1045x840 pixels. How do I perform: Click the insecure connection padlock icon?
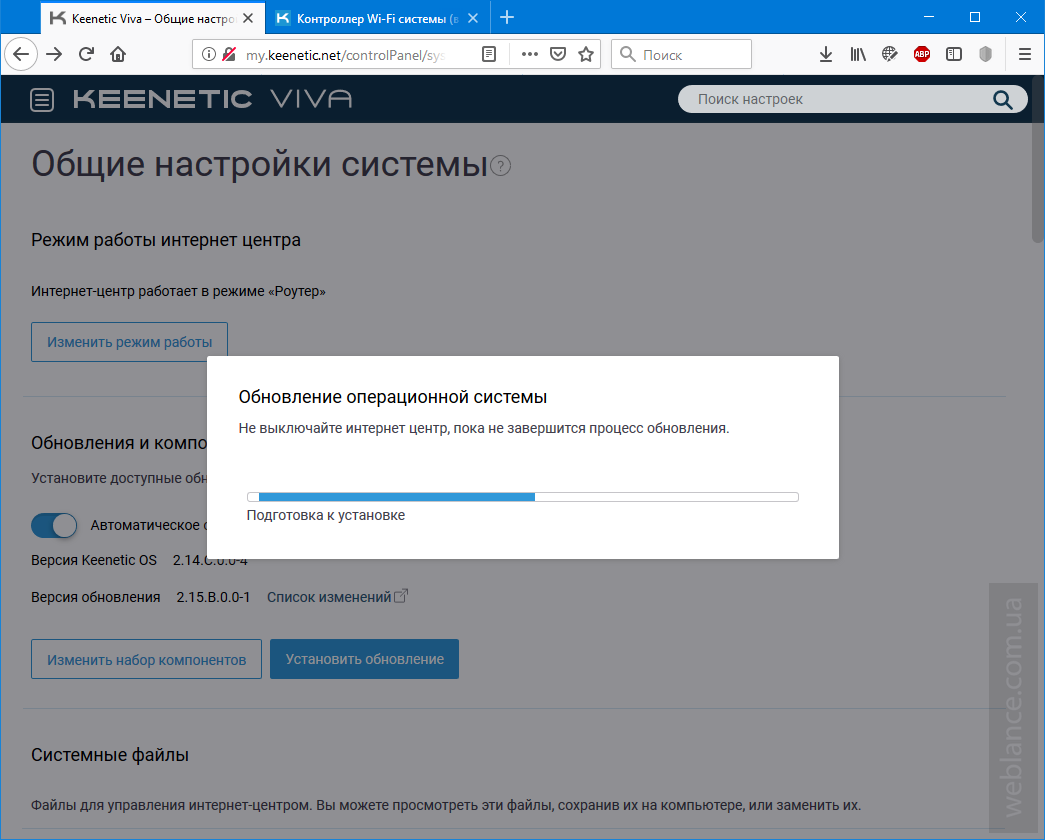229,55
